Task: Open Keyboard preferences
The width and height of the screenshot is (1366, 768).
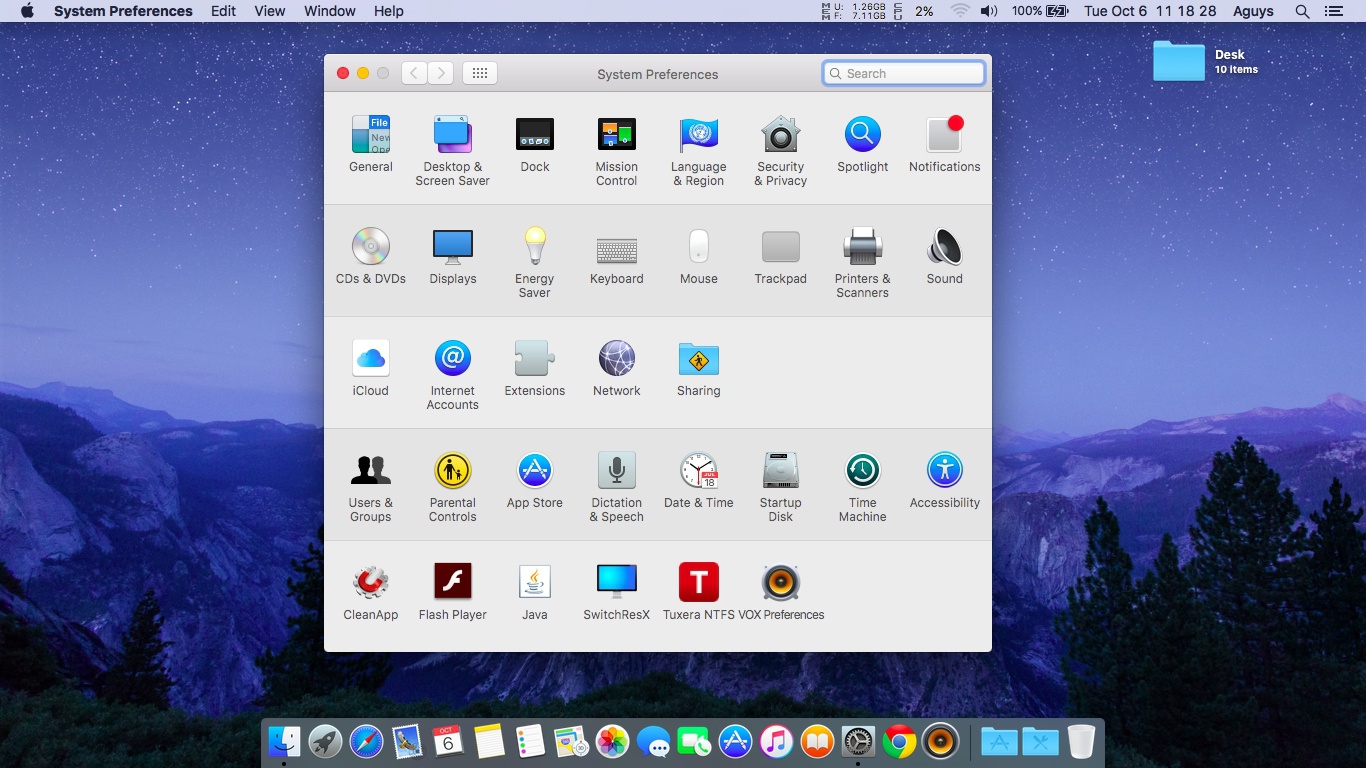Action: [x=617, y=257]
